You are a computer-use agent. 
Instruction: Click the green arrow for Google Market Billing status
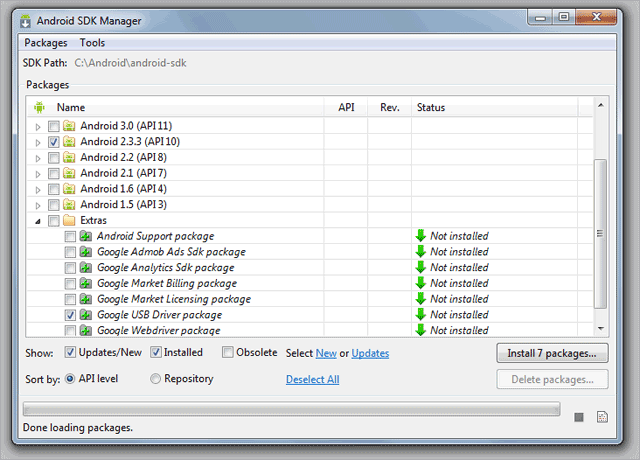(x=420, y=283)
